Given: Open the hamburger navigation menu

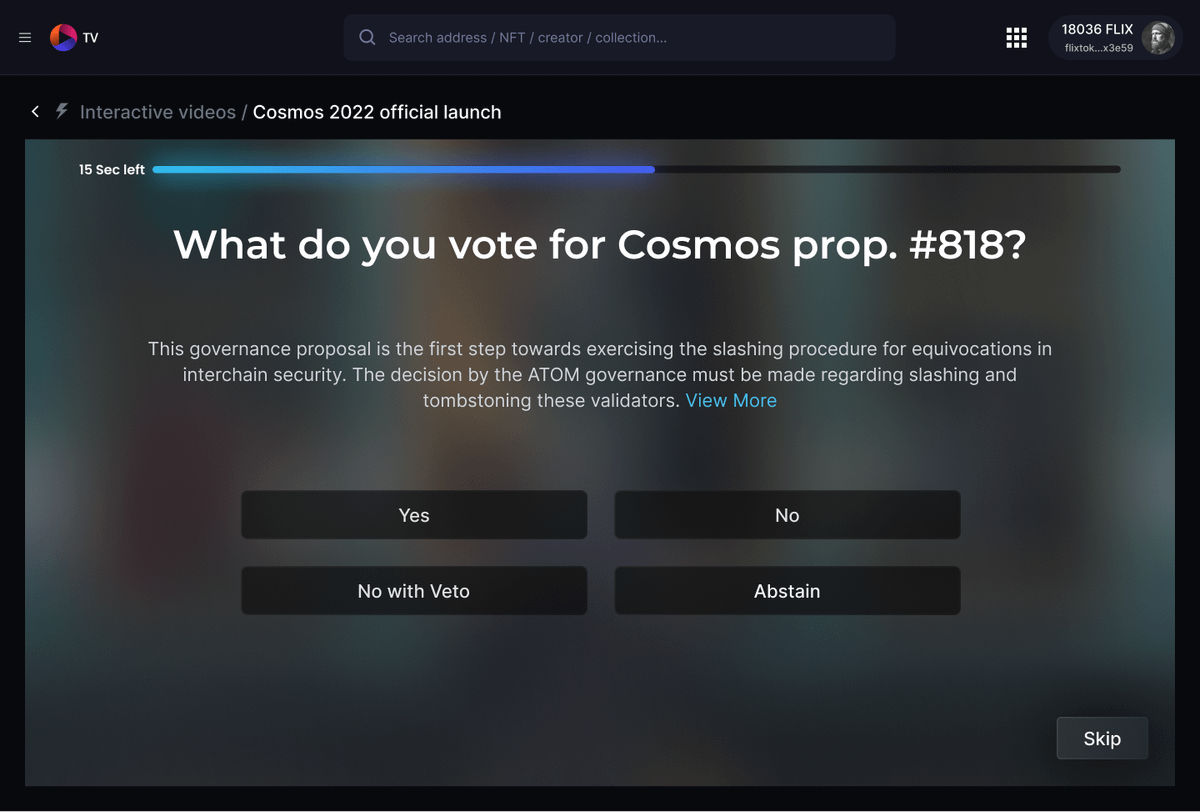Looking at the screenshot, I should (25, 38).
